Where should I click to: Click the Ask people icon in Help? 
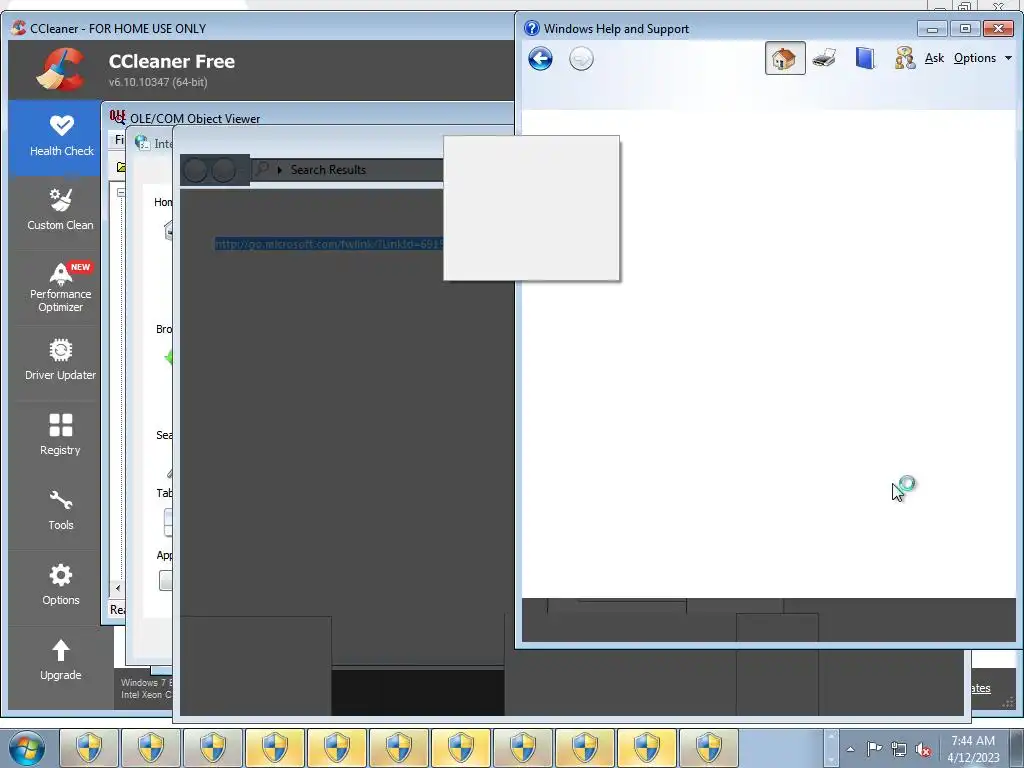[904, 58]
